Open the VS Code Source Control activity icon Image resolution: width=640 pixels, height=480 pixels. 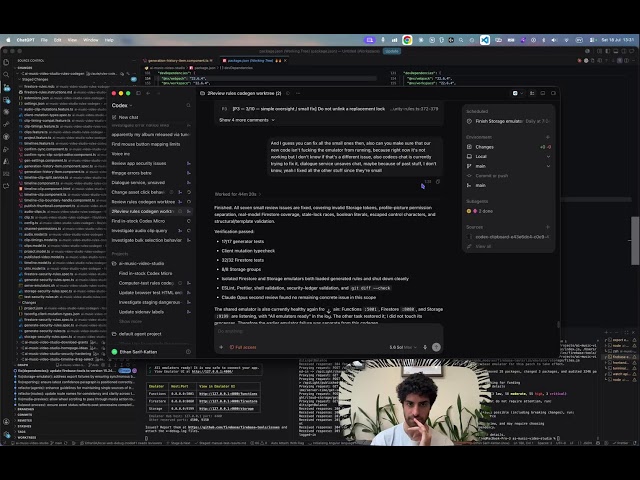click(7, 87)
